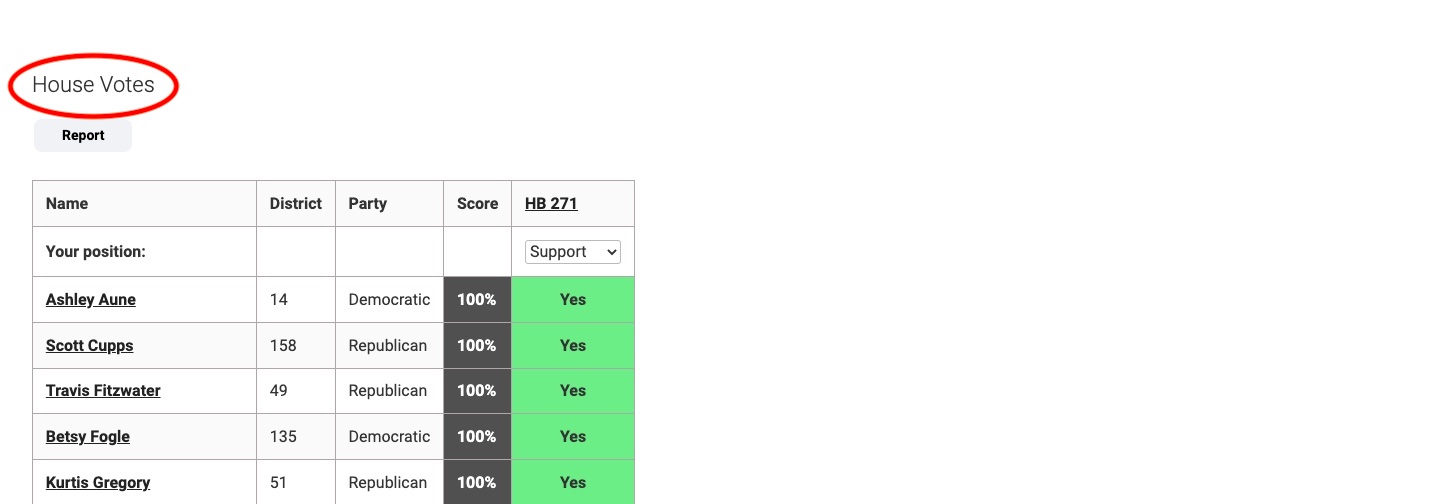Select the District column header
Viewport: 1440px width, 504px height.
coord(296,204)
